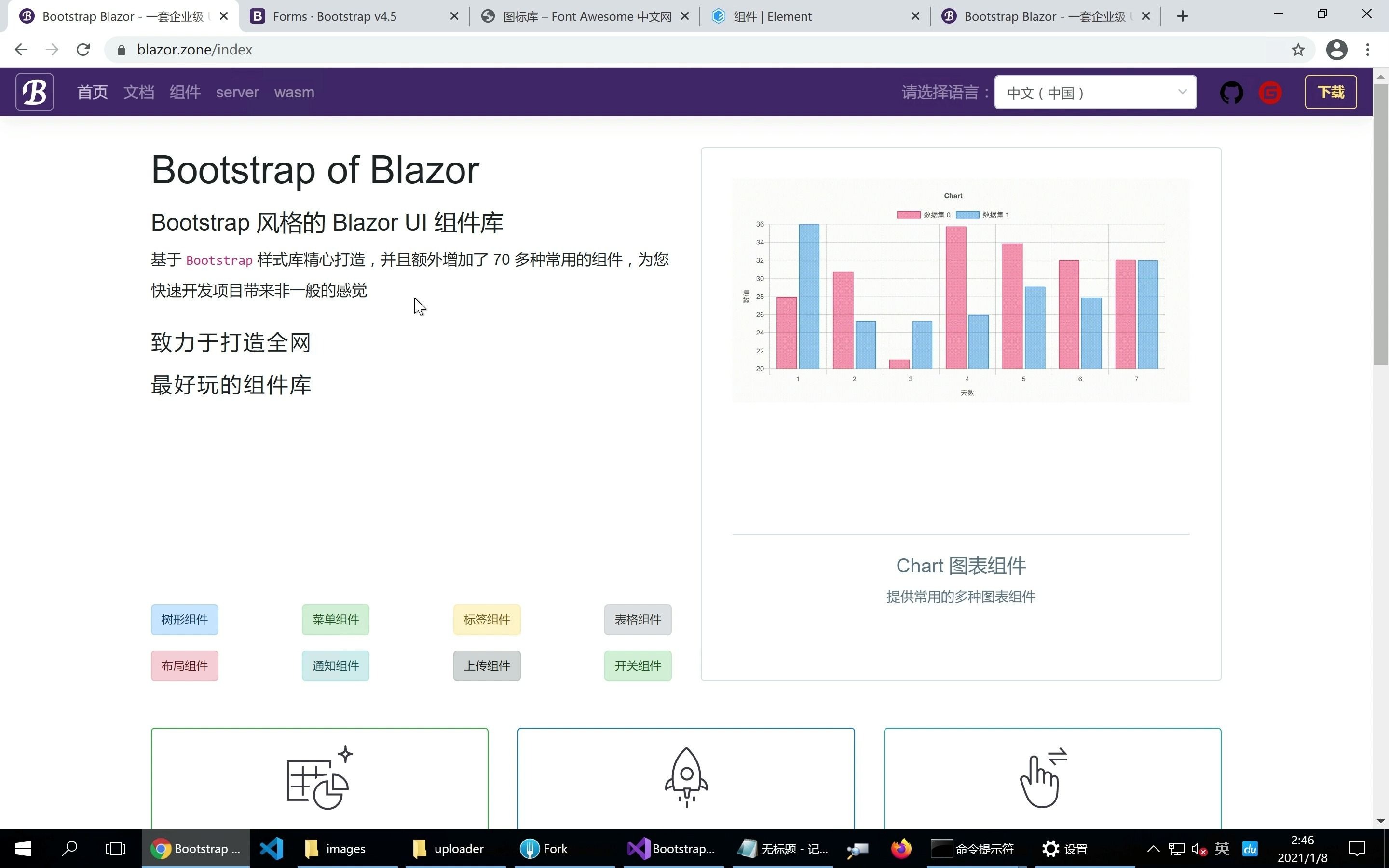
Task: Select the rocket icon card
Action: [685, 778]
